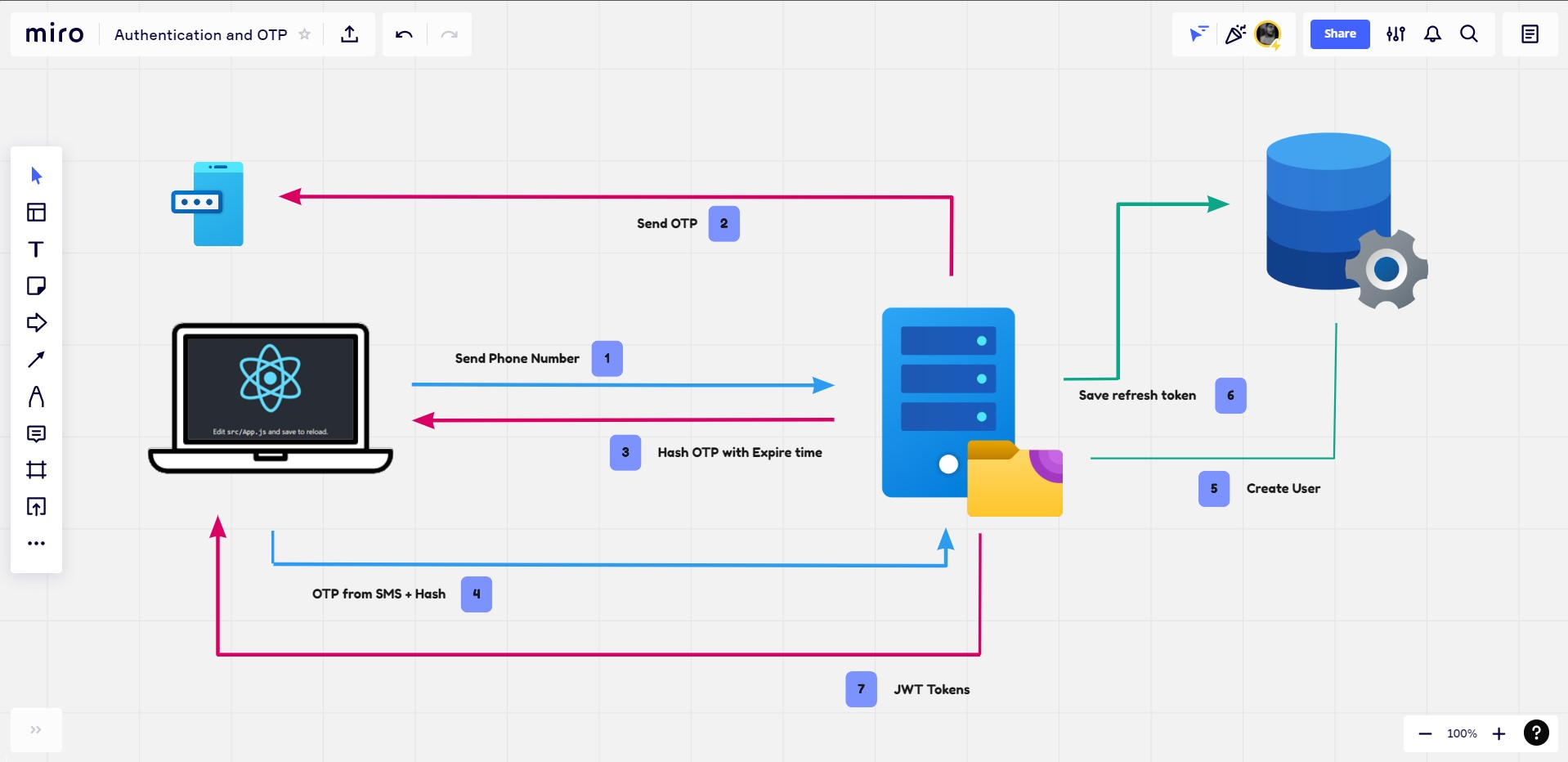Image resolution: width=1568 pixels, height=762 pixels.
Task: Click the 100% zoom level
Action: click(x=1462, y=733)
